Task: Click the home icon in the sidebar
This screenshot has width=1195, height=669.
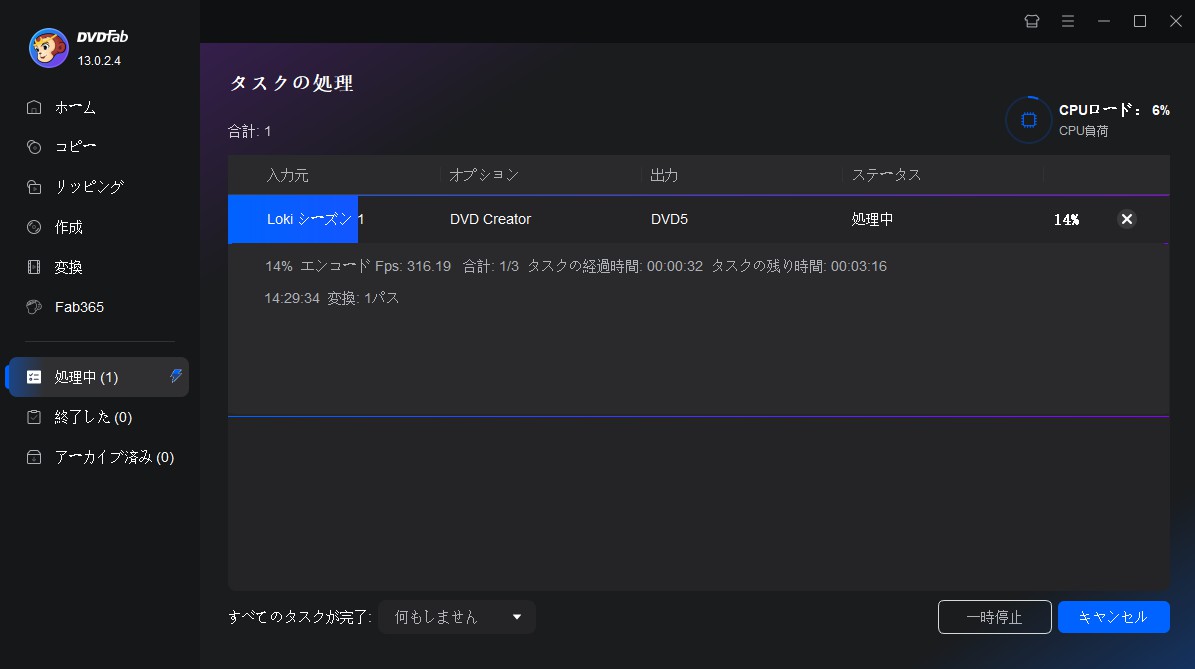Action: 34,107
